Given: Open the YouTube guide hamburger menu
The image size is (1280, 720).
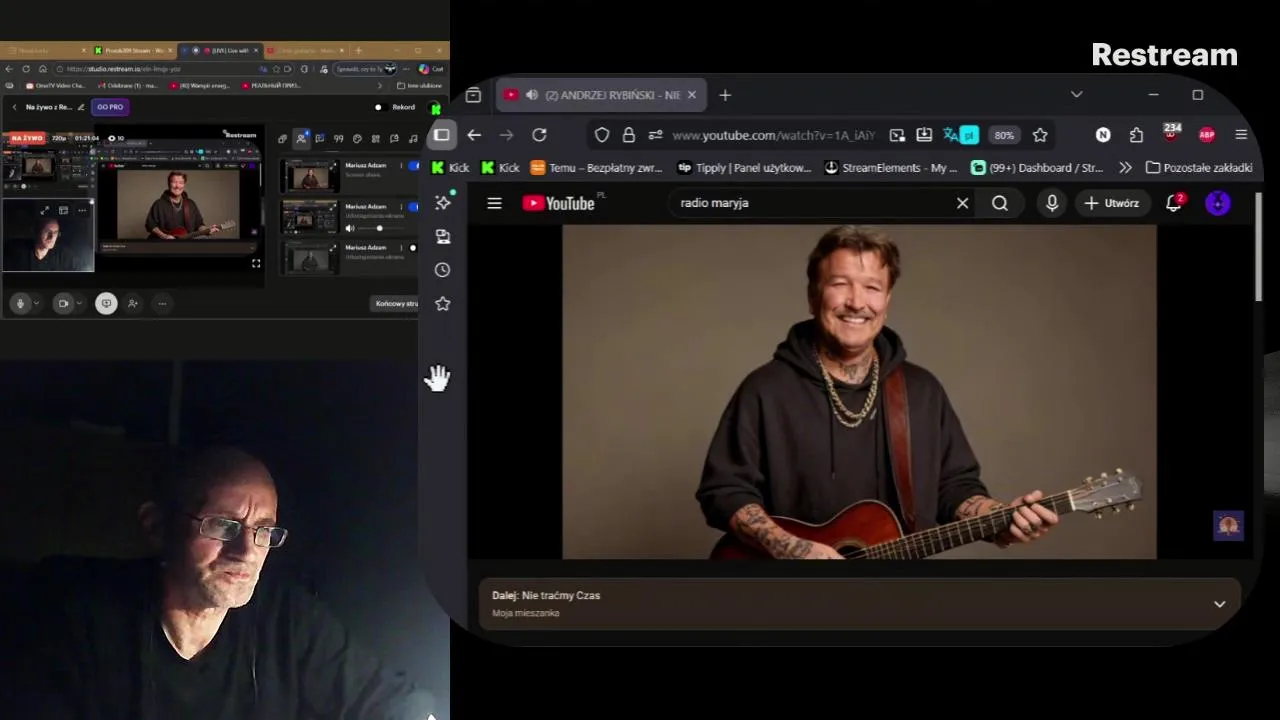Looking at the screenshot, I should click(494, 203).
